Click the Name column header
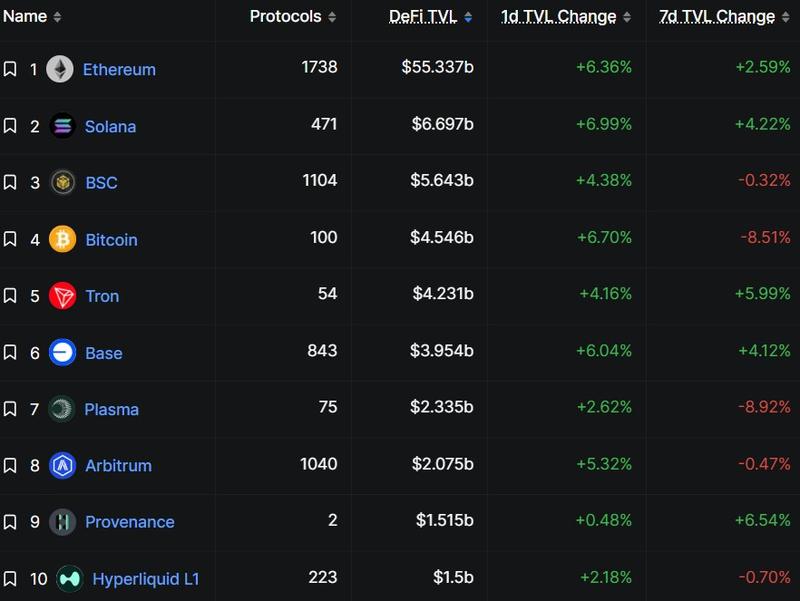Screen dimensions: 800x601 click(27, 16)
